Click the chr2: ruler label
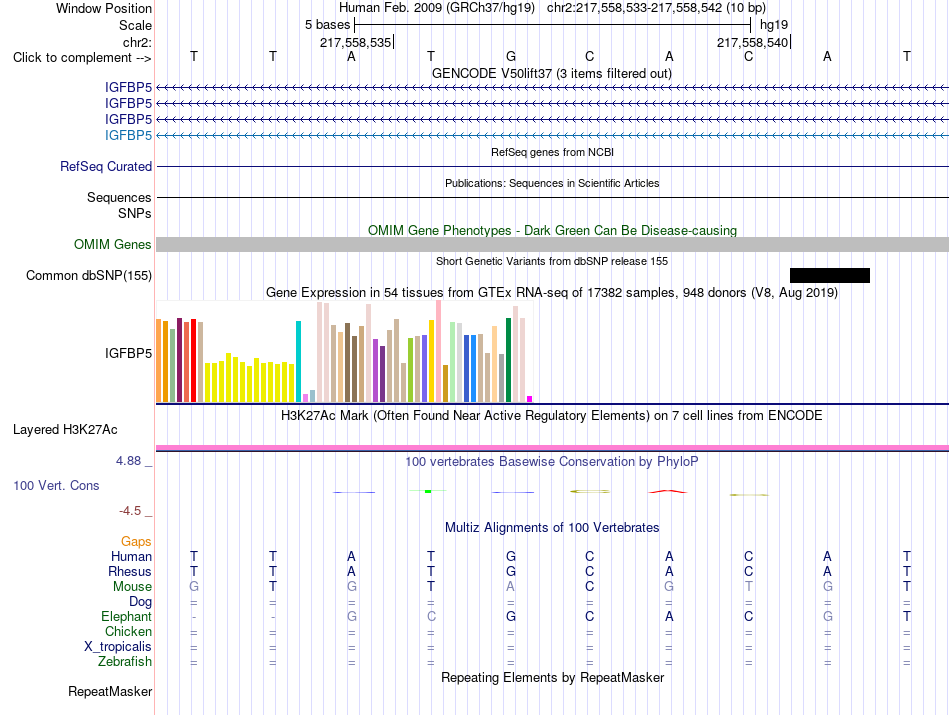950x715 pixels. [137, 42]
